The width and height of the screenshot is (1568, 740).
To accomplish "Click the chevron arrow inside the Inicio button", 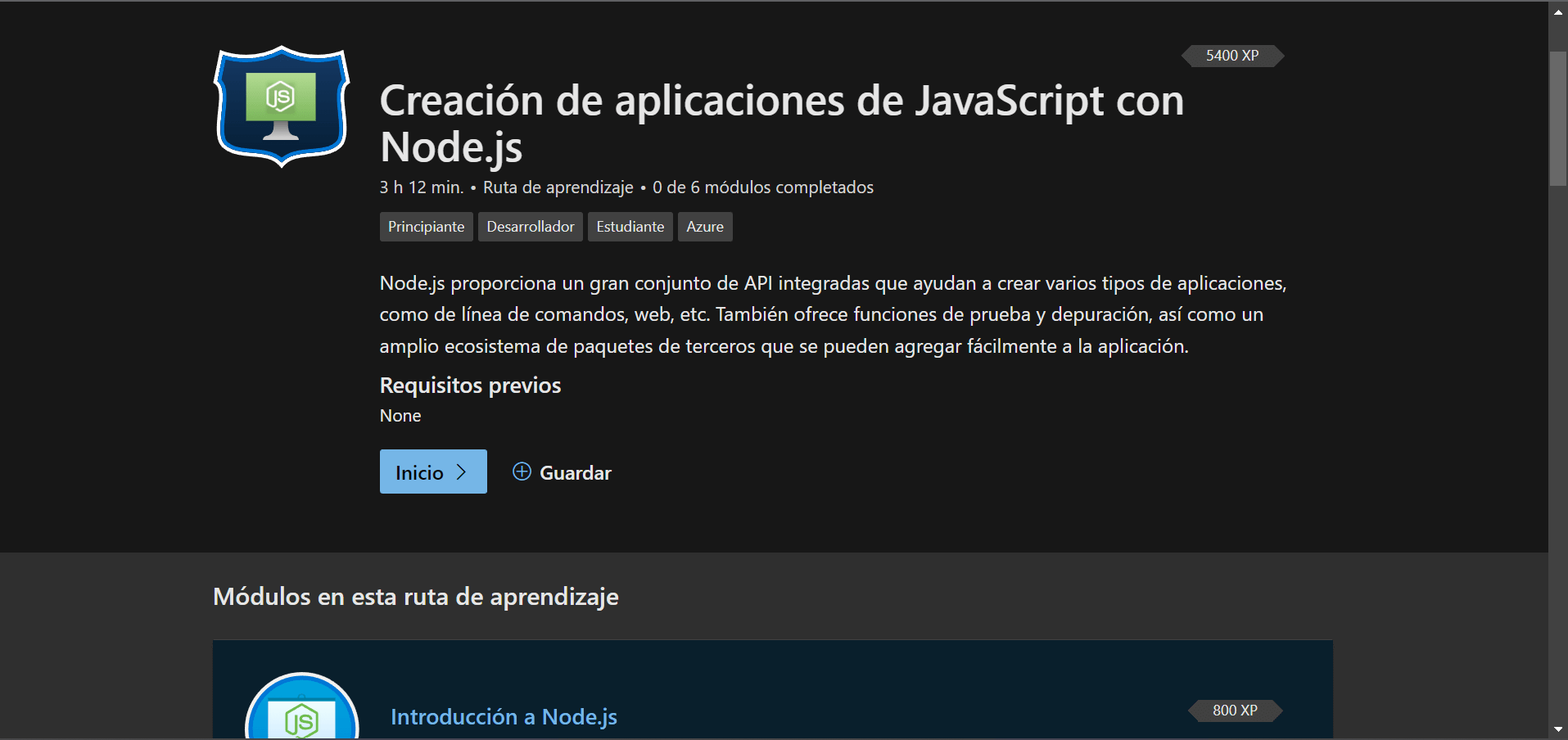I will [x=461, y=472].
